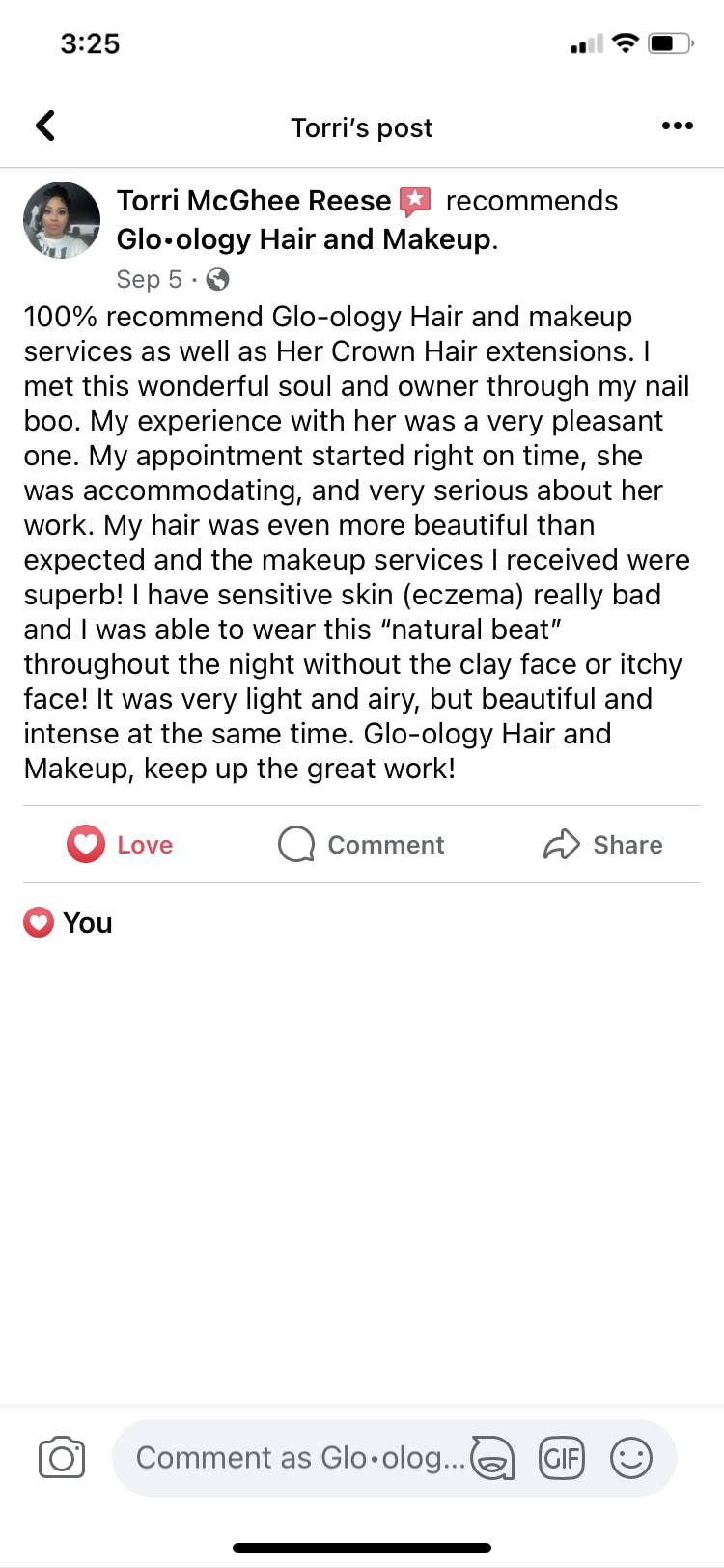Go back using the left chevron
724x1568 pixels.
pos(45,126)
